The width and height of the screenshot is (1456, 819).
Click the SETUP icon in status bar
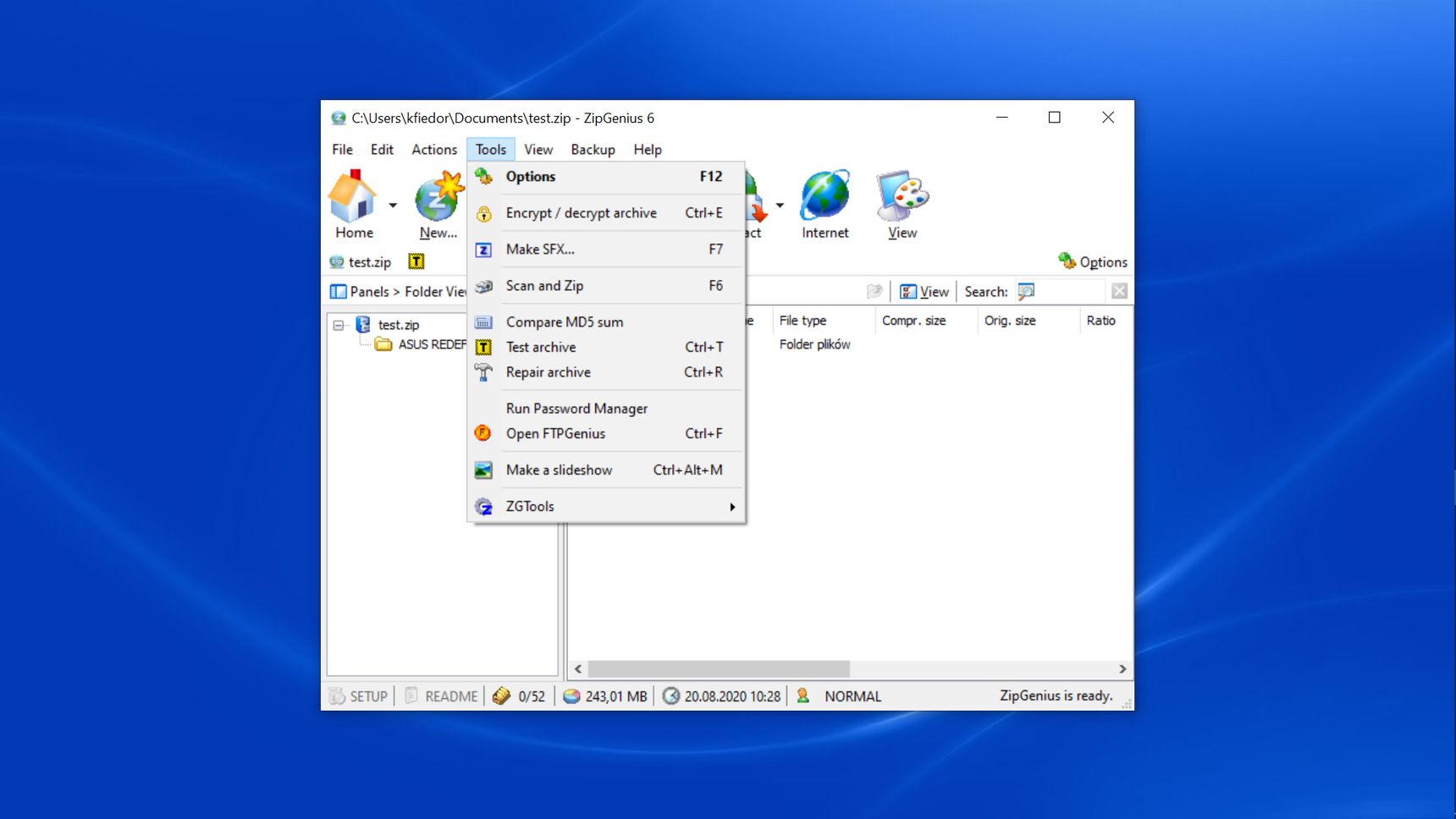pyautogui.click(x=337, y=696)
